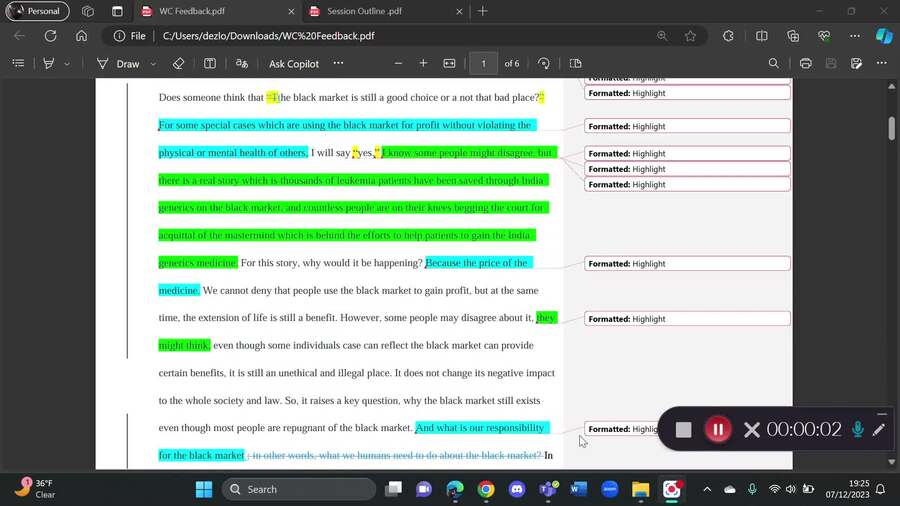This screenshot has width=900, height=506.
Task: Toggle the Draw tool on
Action: (x=119, y=63)
